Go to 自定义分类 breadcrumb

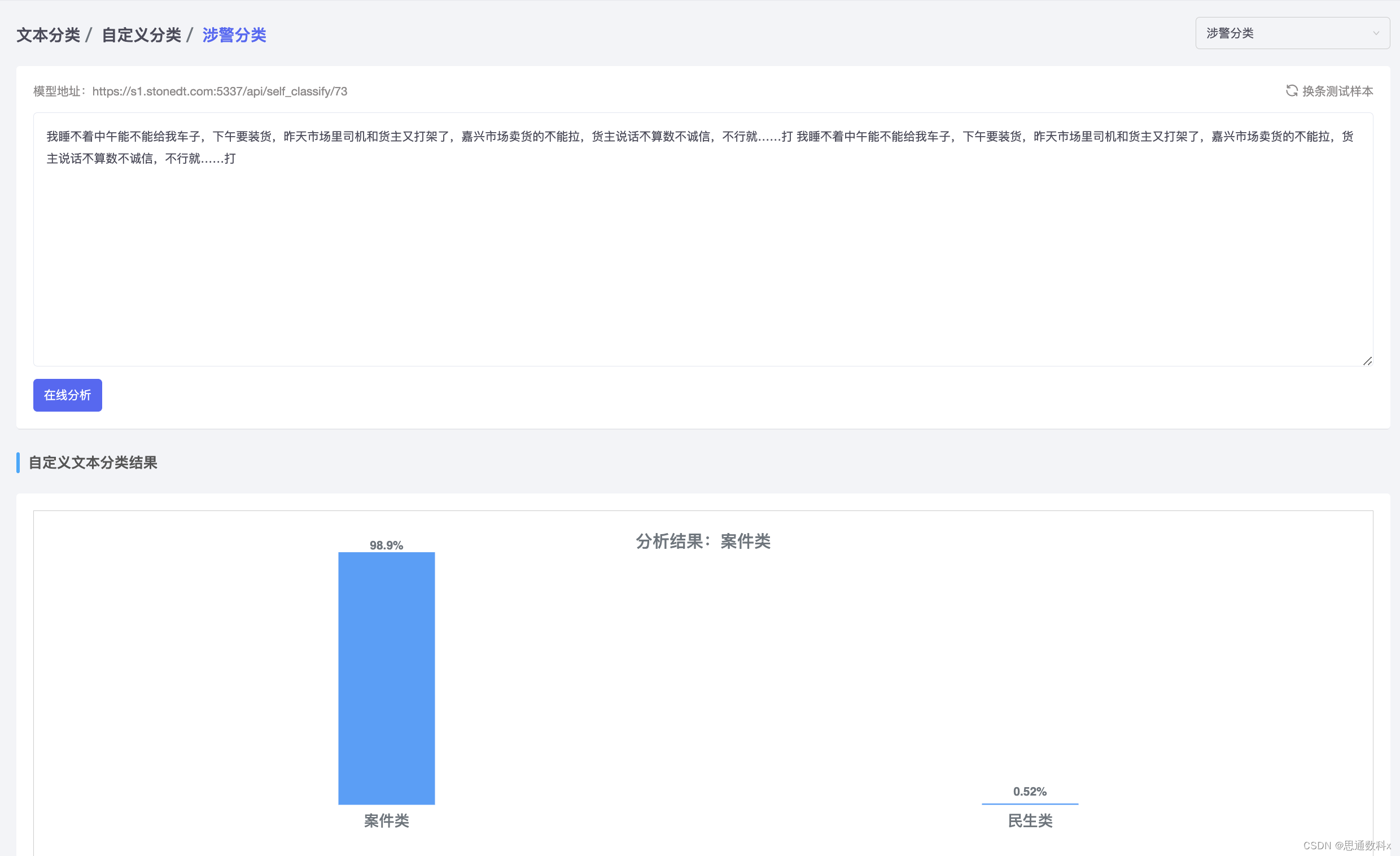[x=141, y=35]
